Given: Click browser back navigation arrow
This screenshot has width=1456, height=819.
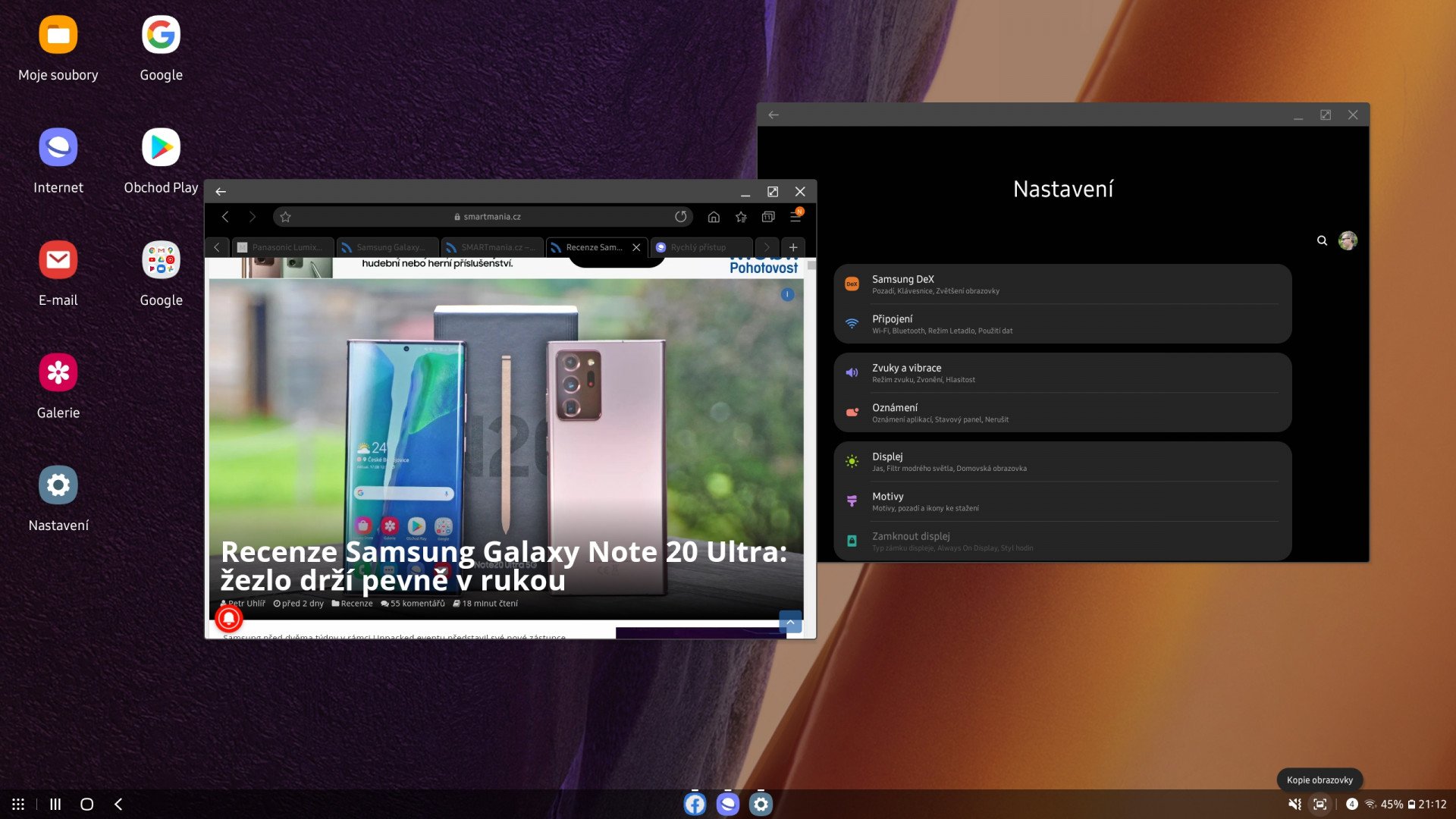Looking at the screenshot, I should 225,217.
